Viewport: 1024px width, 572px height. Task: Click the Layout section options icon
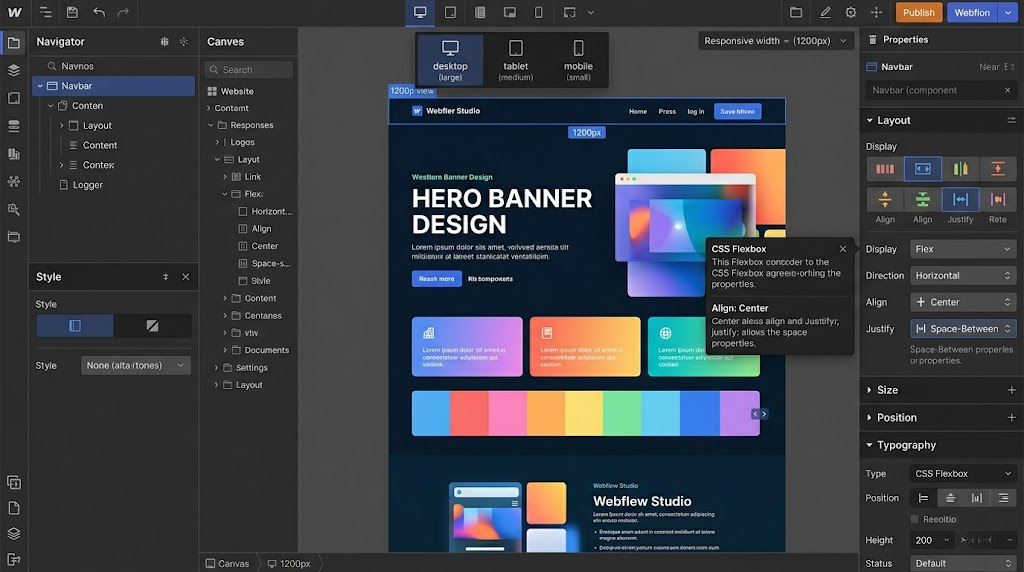click(x=1011, y=120)
